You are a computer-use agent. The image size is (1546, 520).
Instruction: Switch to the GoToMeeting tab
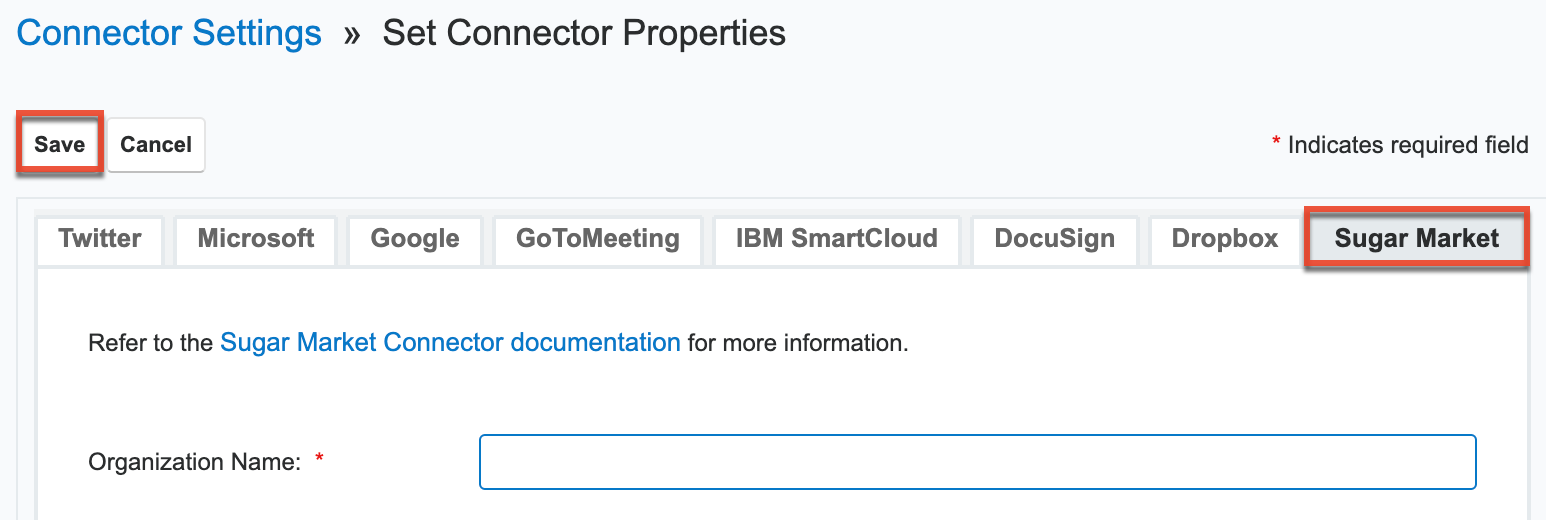[598, 239]
